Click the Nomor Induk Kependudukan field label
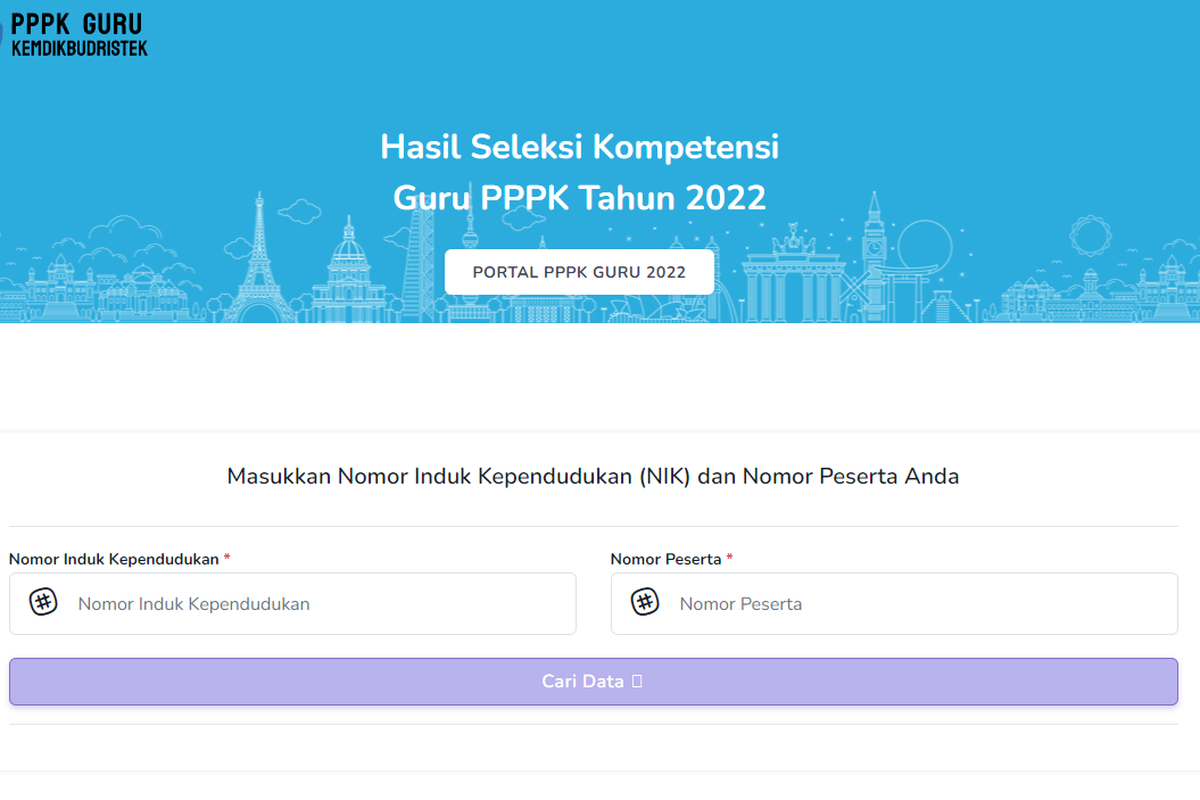 pos(114,559)
